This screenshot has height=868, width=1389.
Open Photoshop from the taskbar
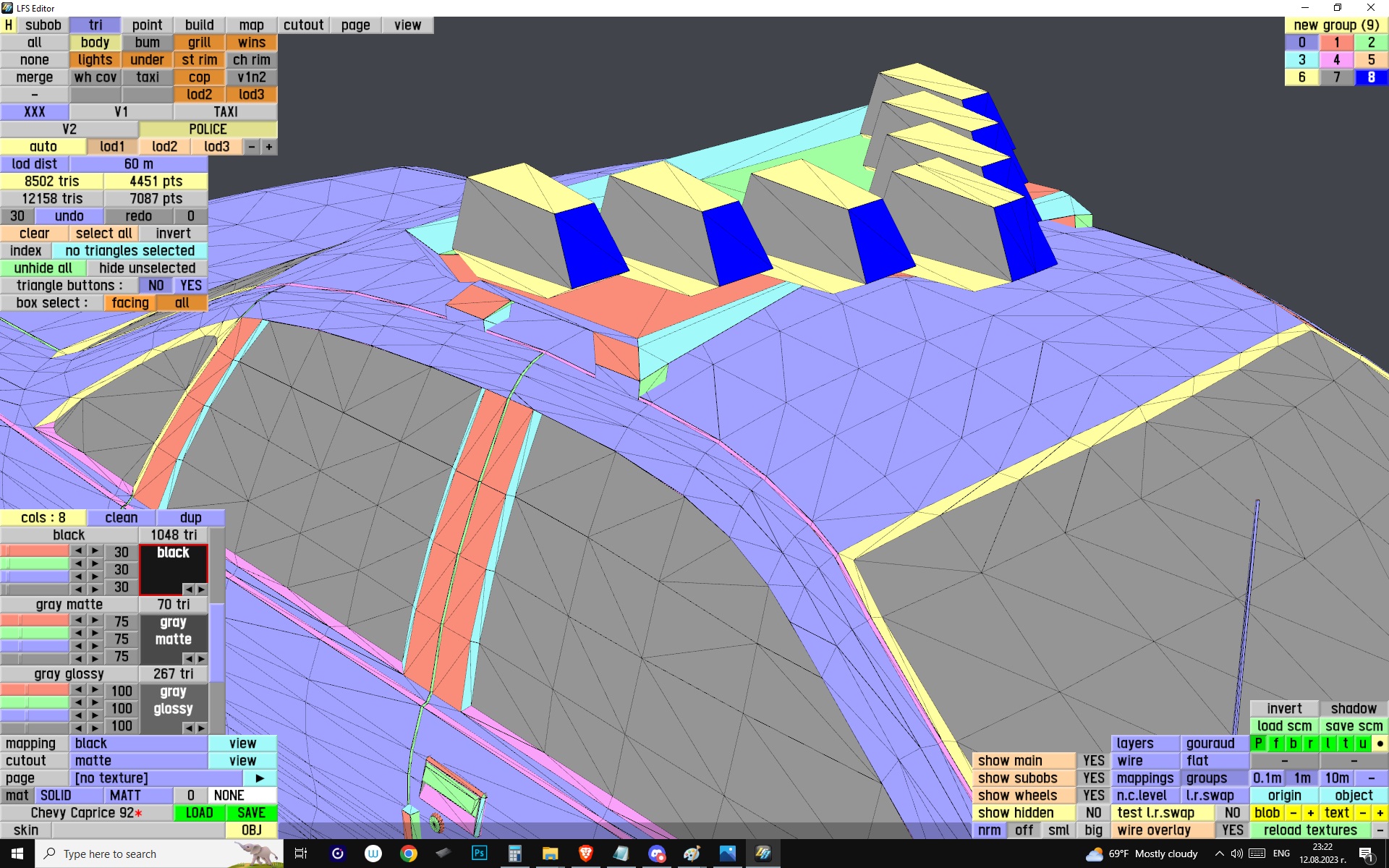pyautogui.click(x=479, y=854)
